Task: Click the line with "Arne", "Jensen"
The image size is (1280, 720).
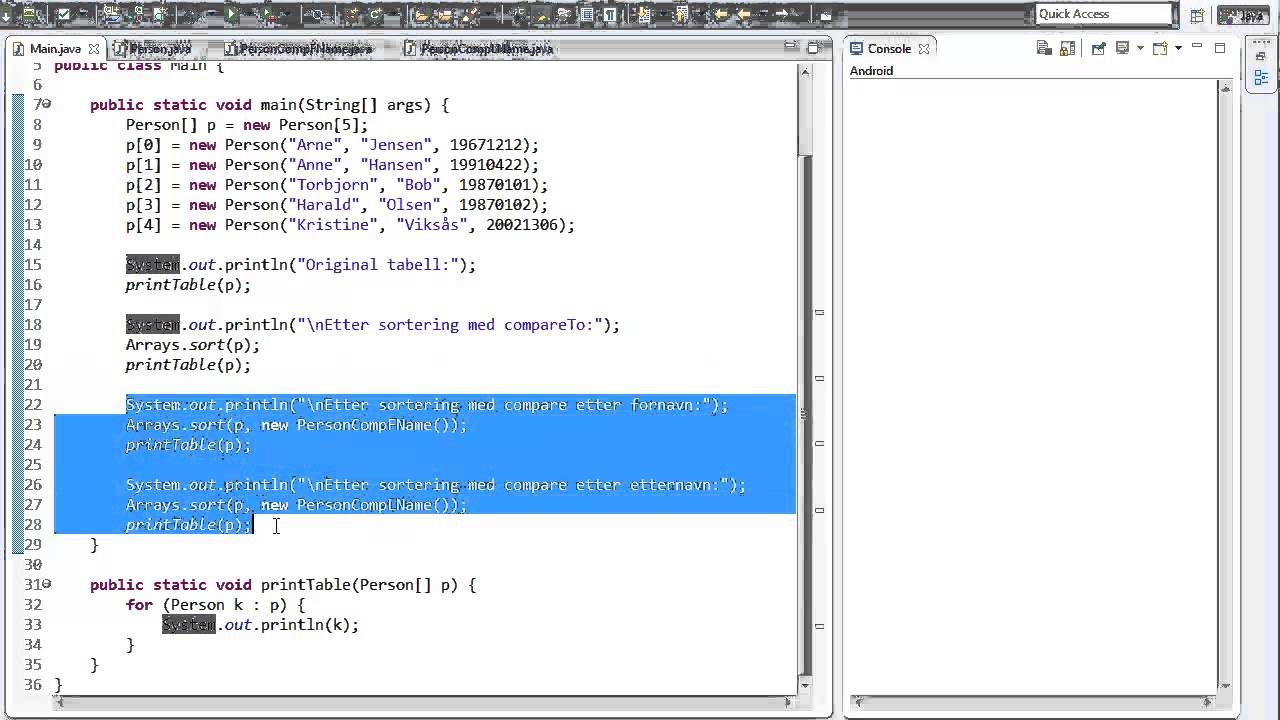Action: coord(332,144)
